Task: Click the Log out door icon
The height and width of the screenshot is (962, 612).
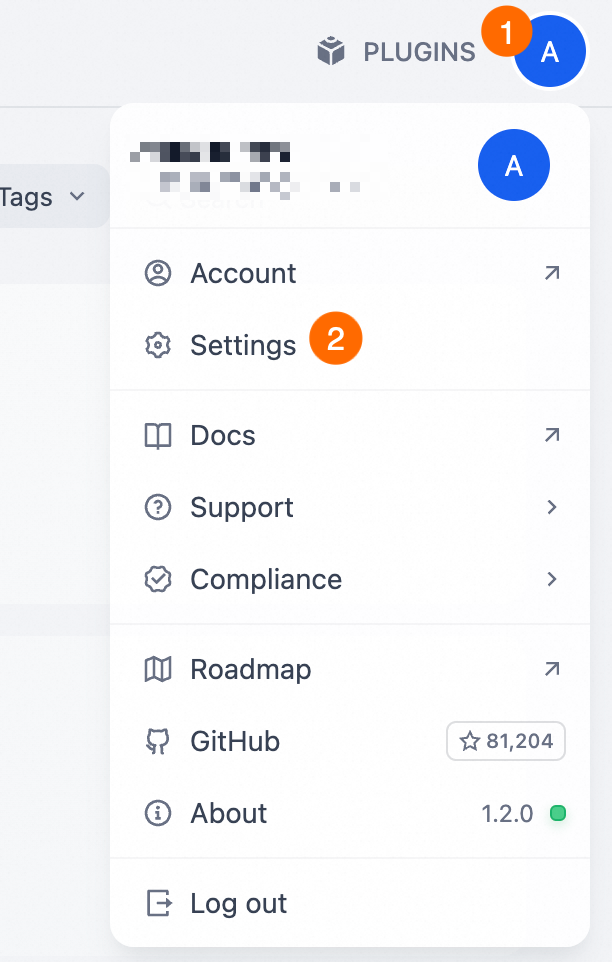Action: coord(158,903)
